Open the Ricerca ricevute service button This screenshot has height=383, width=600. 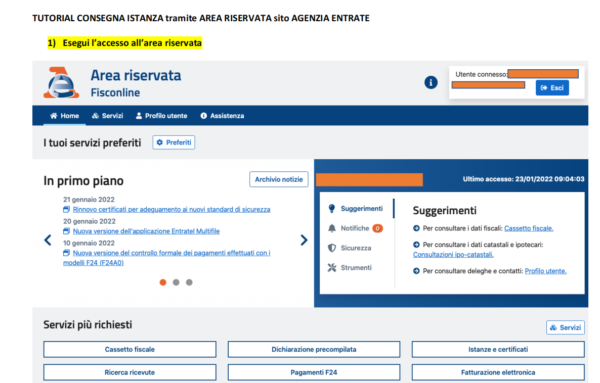tap(130, 372)
